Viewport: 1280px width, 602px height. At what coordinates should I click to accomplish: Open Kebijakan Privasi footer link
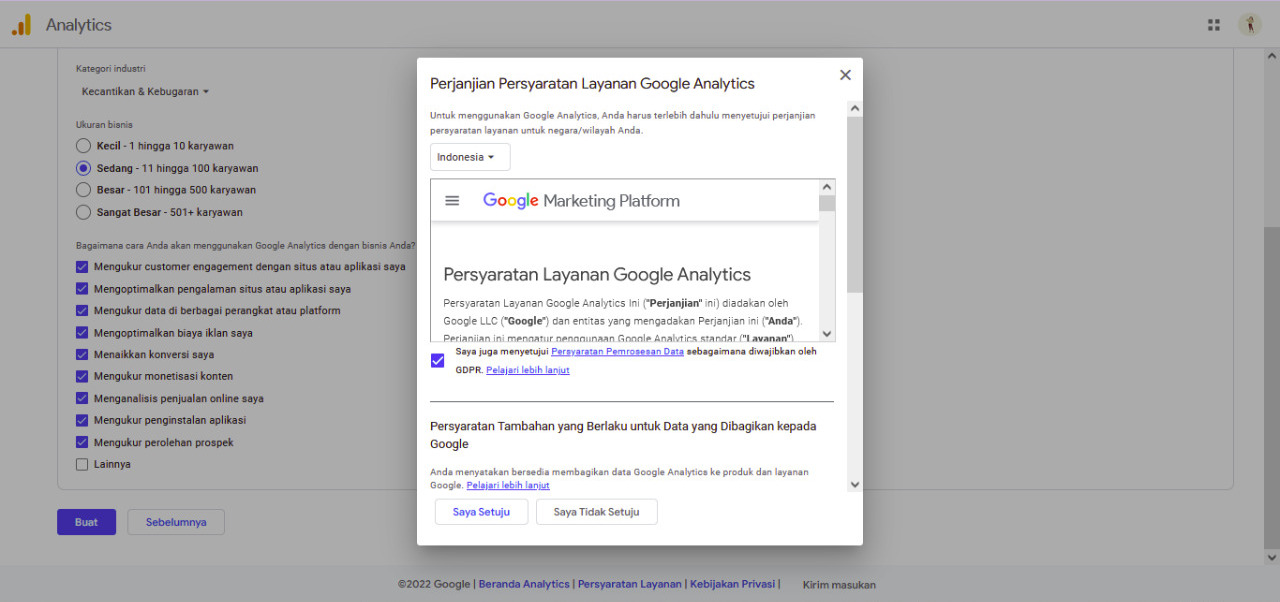[733, 584]
